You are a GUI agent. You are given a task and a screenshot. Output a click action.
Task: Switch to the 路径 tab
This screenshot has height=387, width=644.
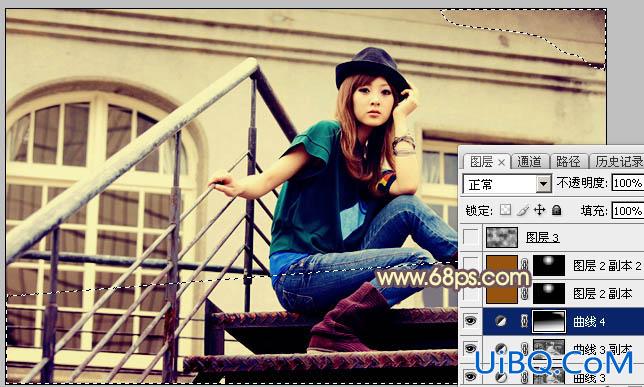click(x=568, y=161)
